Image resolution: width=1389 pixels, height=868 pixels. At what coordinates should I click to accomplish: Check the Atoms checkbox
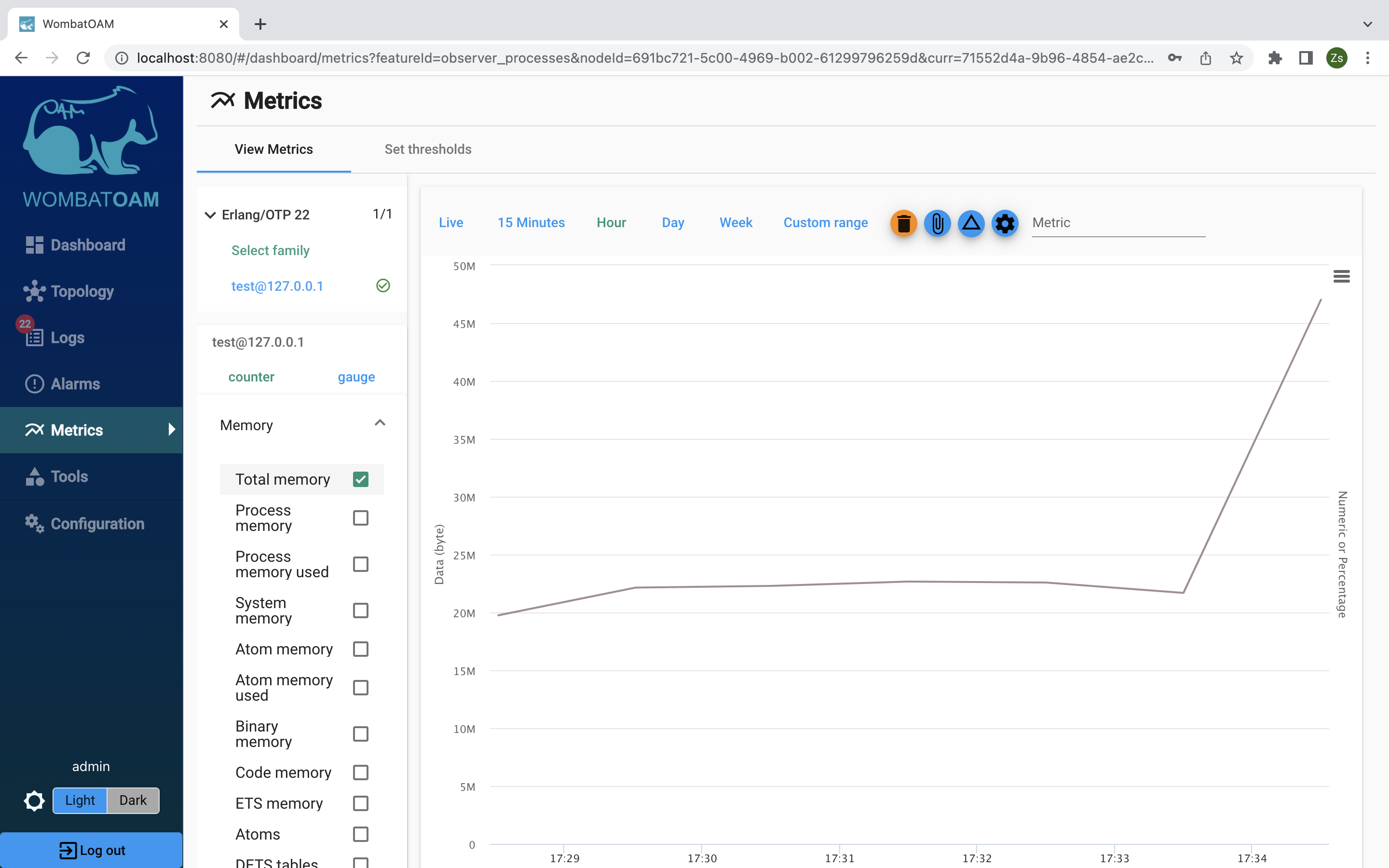[360, 834]
